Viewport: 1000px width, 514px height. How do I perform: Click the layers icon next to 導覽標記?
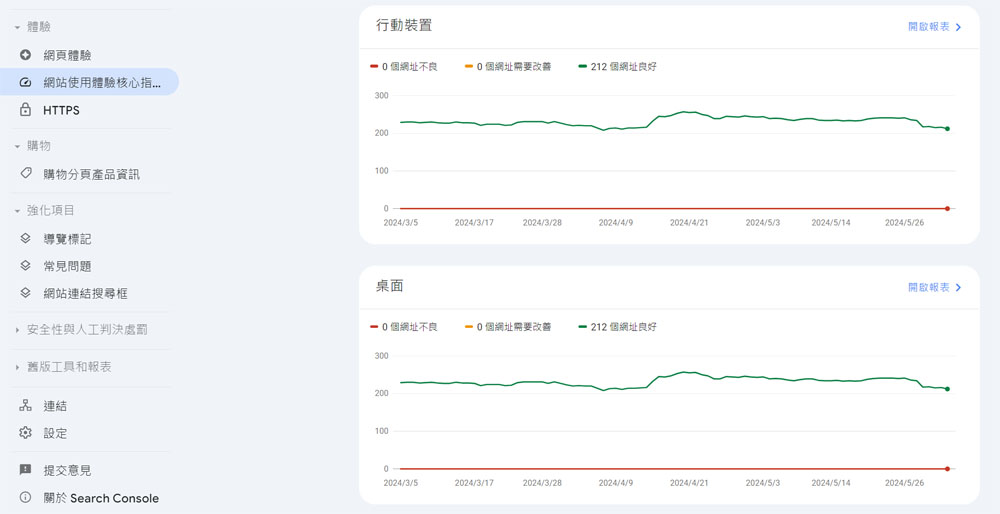[26, 239]
